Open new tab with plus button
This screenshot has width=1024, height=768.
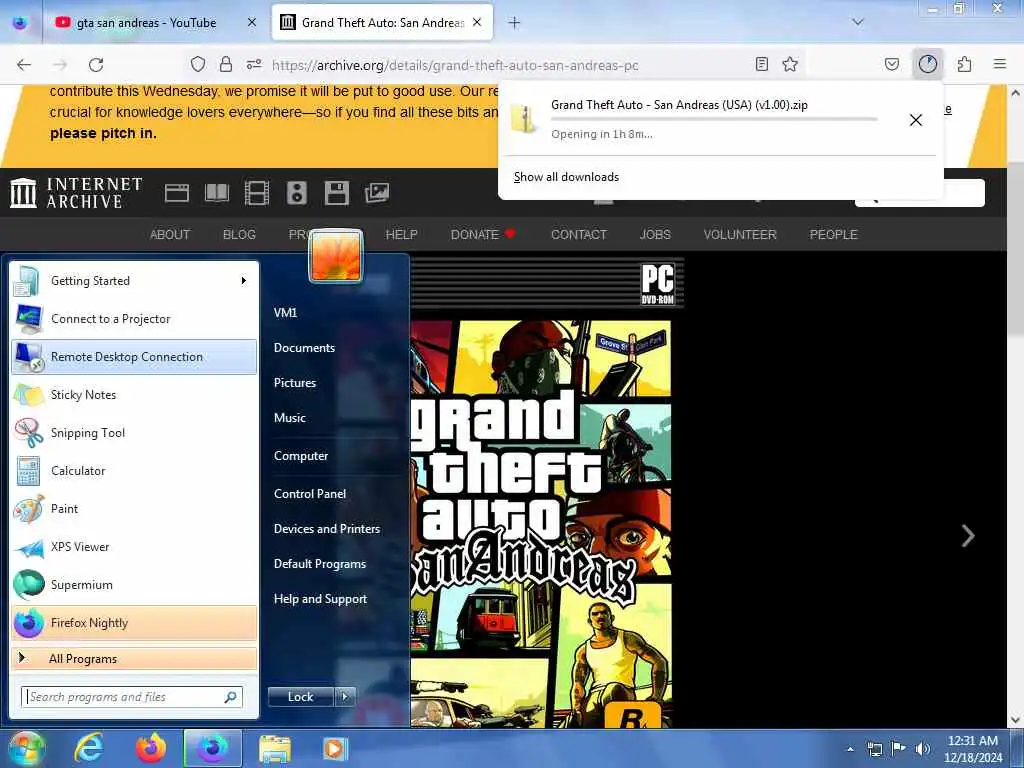(515, 23)
